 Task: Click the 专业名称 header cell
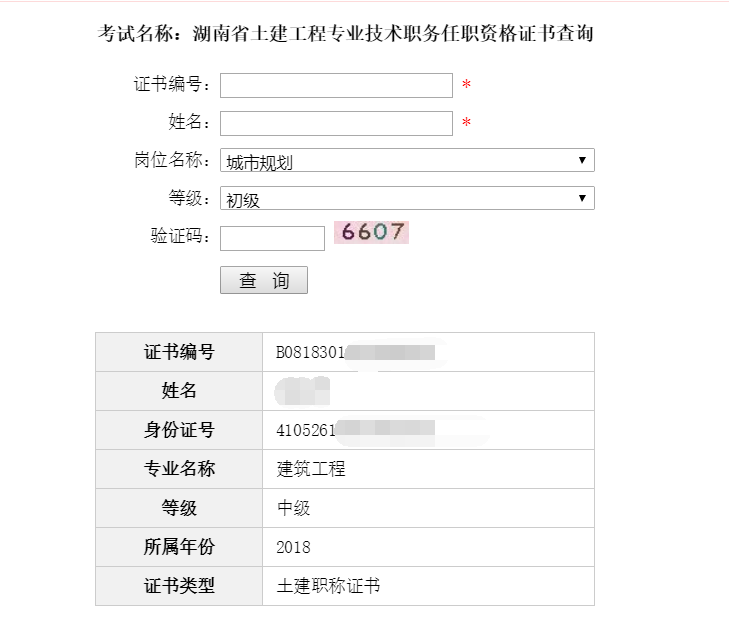tap(179, 469)
